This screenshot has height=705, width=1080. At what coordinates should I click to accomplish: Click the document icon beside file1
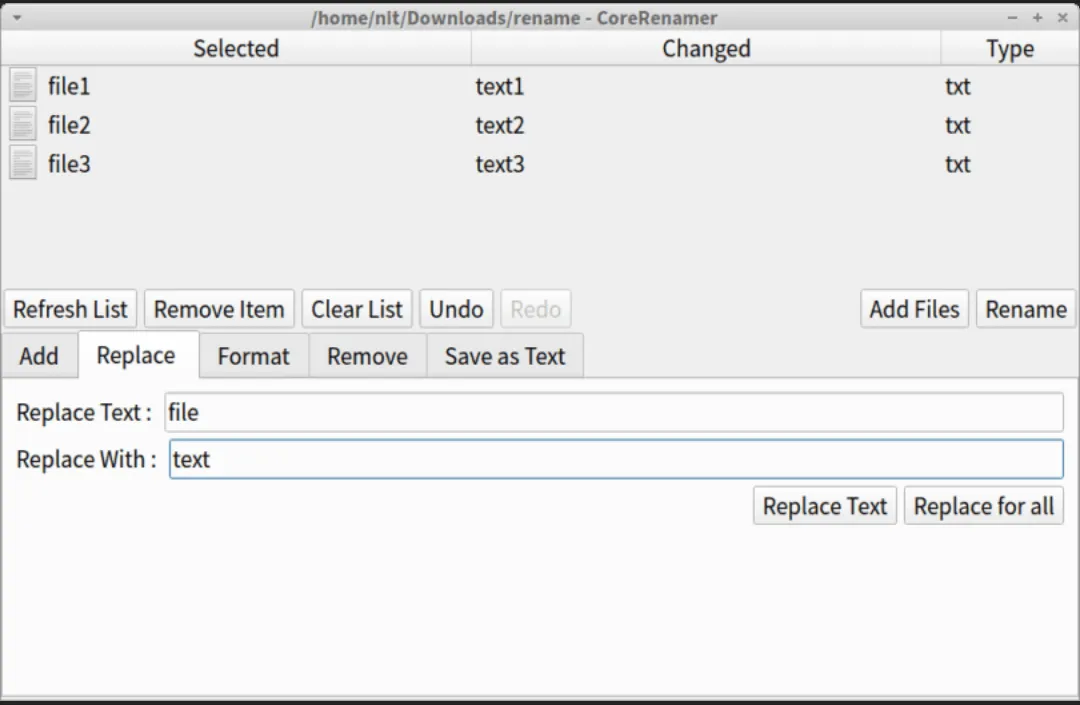[22, 85]
